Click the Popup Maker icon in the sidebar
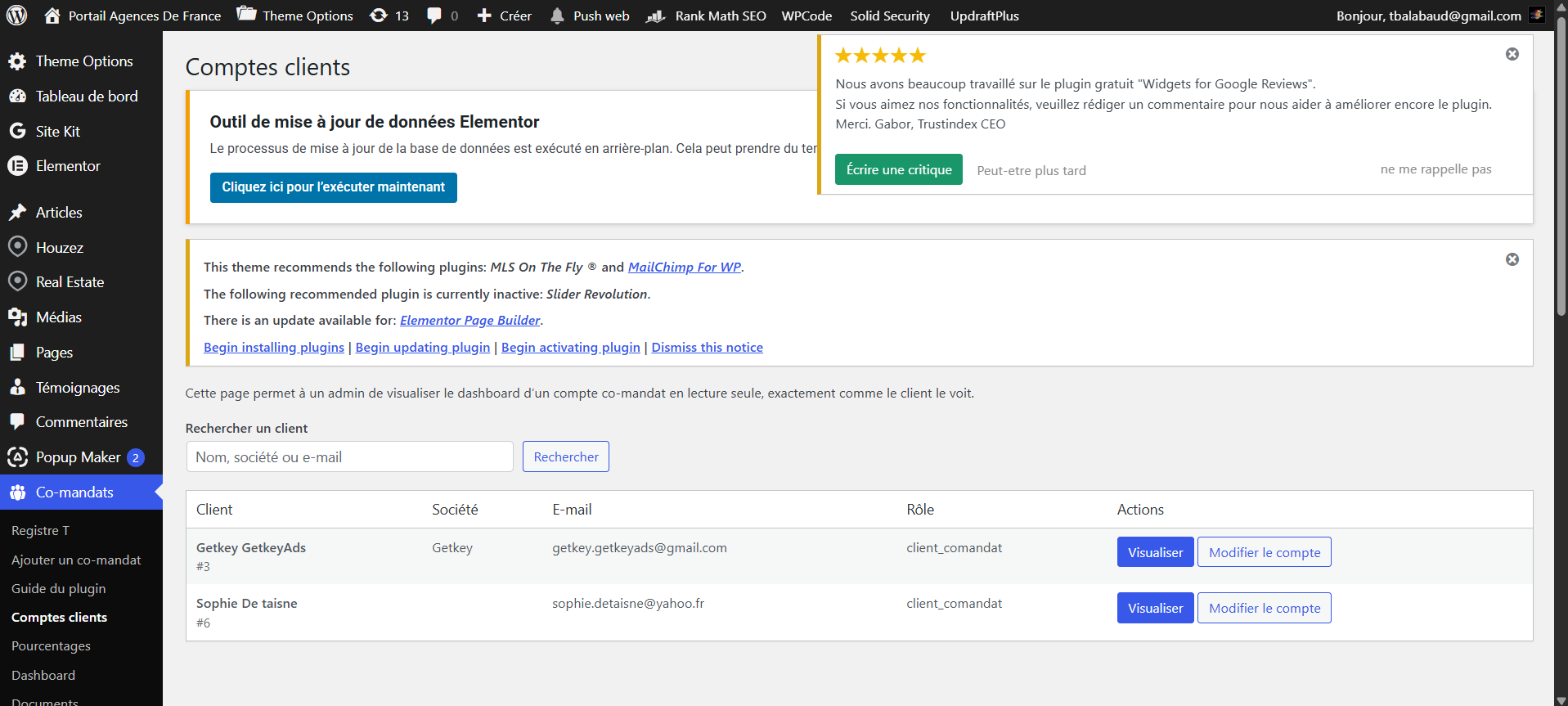 (x=17, y=457)
